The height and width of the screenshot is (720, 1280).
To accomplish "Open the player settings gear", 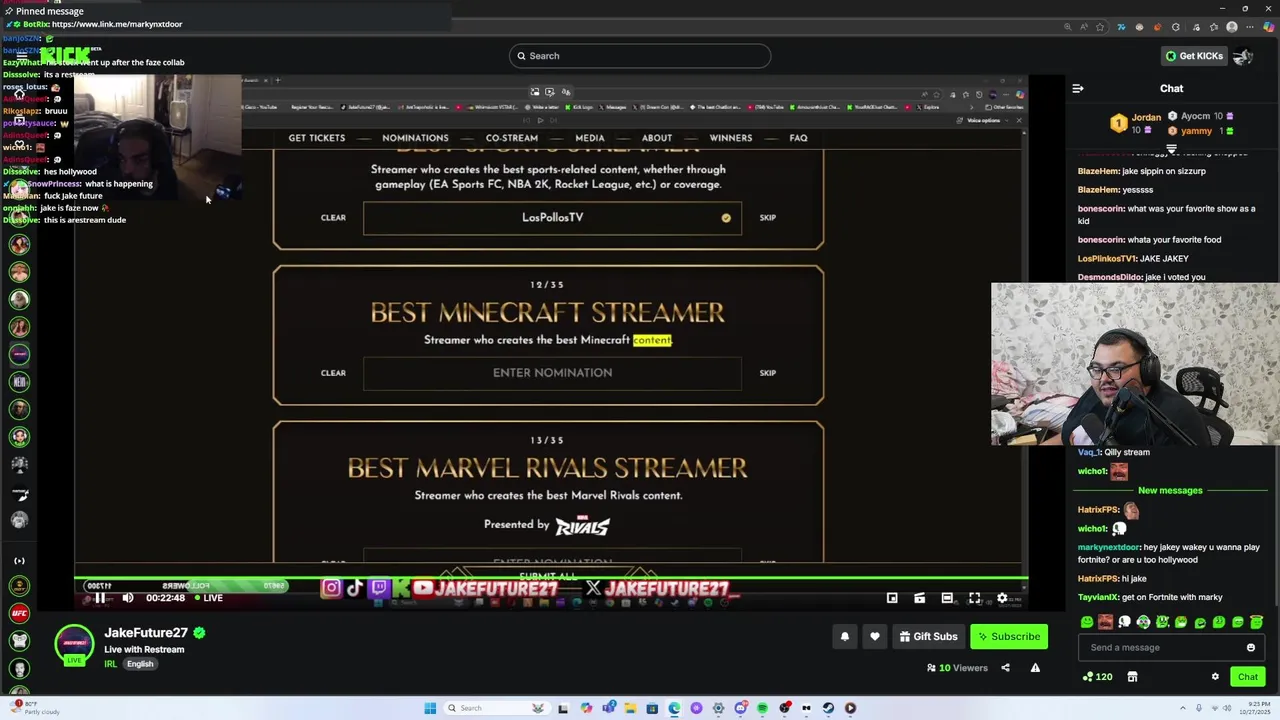I will (1002, 598).
